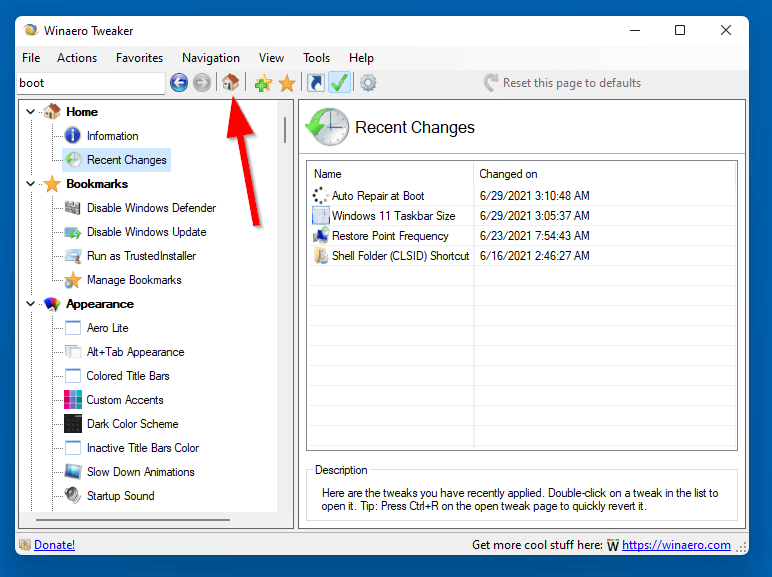Open the Favorites menu

tap(139, 58)
